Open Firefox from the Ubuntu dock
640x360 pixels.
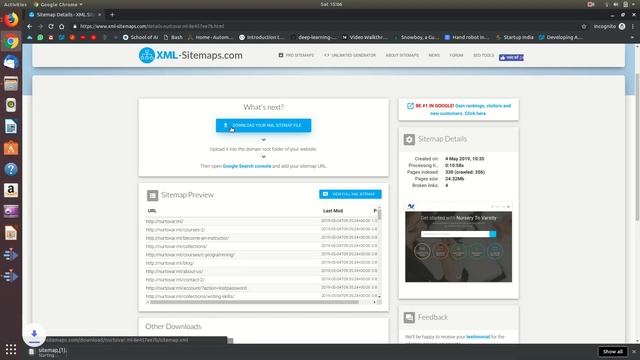(11, 20)
